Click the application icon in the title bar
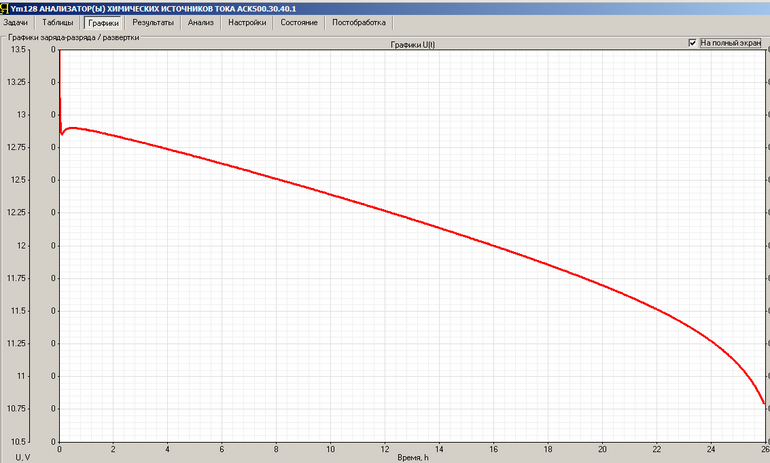Screen dimensions: 770x463 (4, 8)
